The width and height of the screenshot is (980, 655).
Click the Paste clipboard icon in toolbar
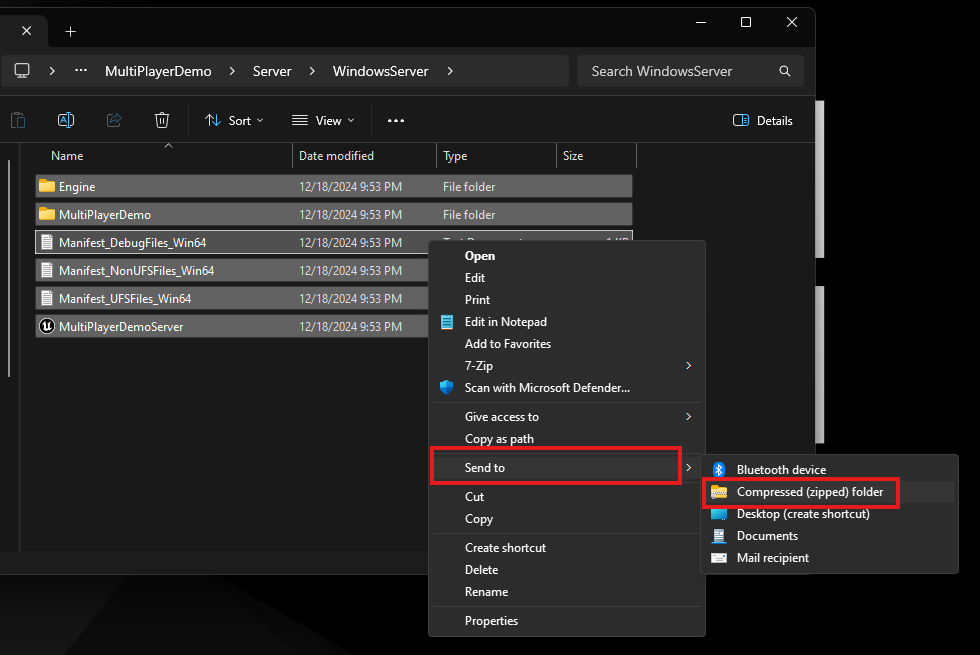(18, 120)
